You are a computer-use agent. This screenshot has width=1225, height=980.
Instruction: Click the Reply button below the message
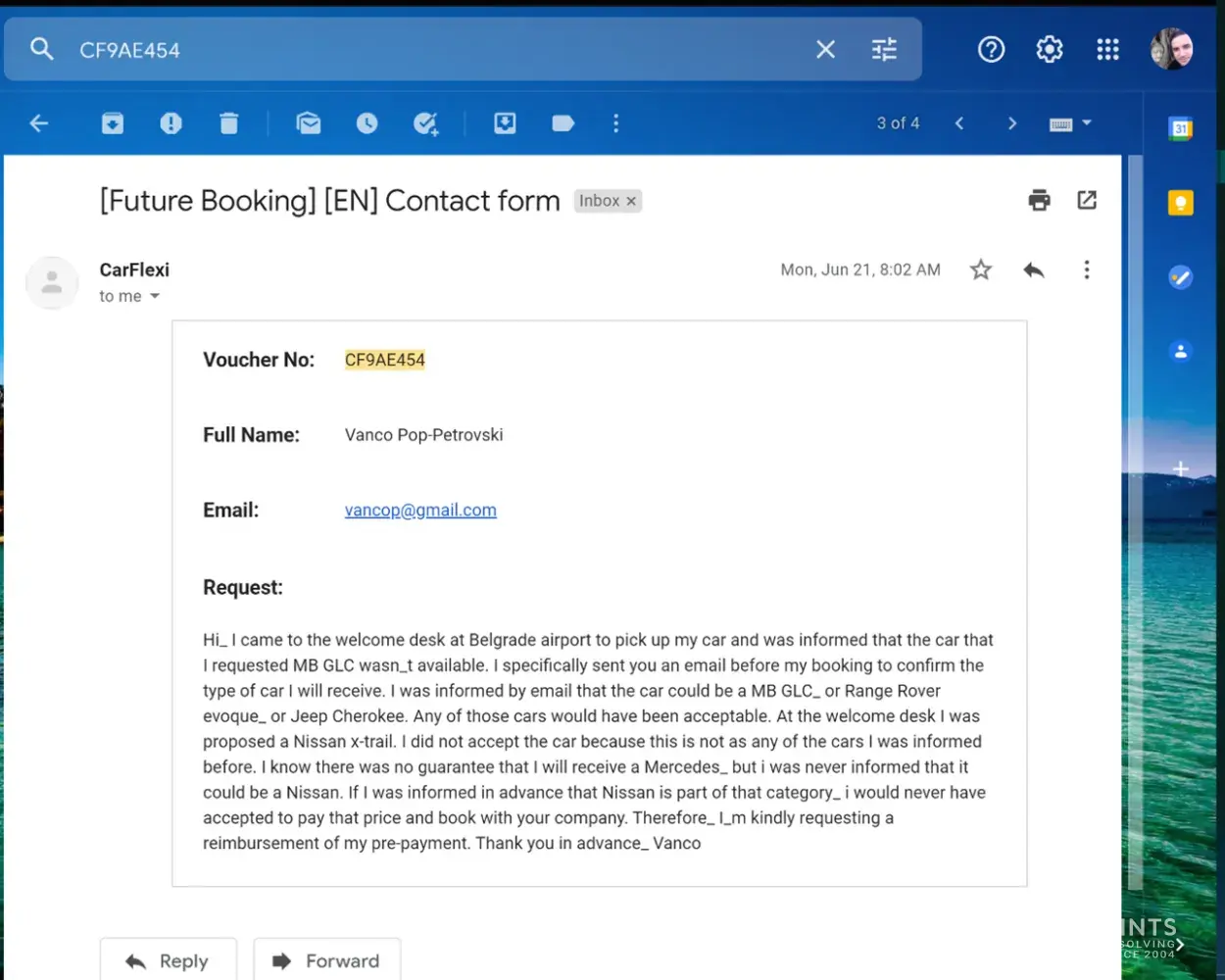[169, 960]
